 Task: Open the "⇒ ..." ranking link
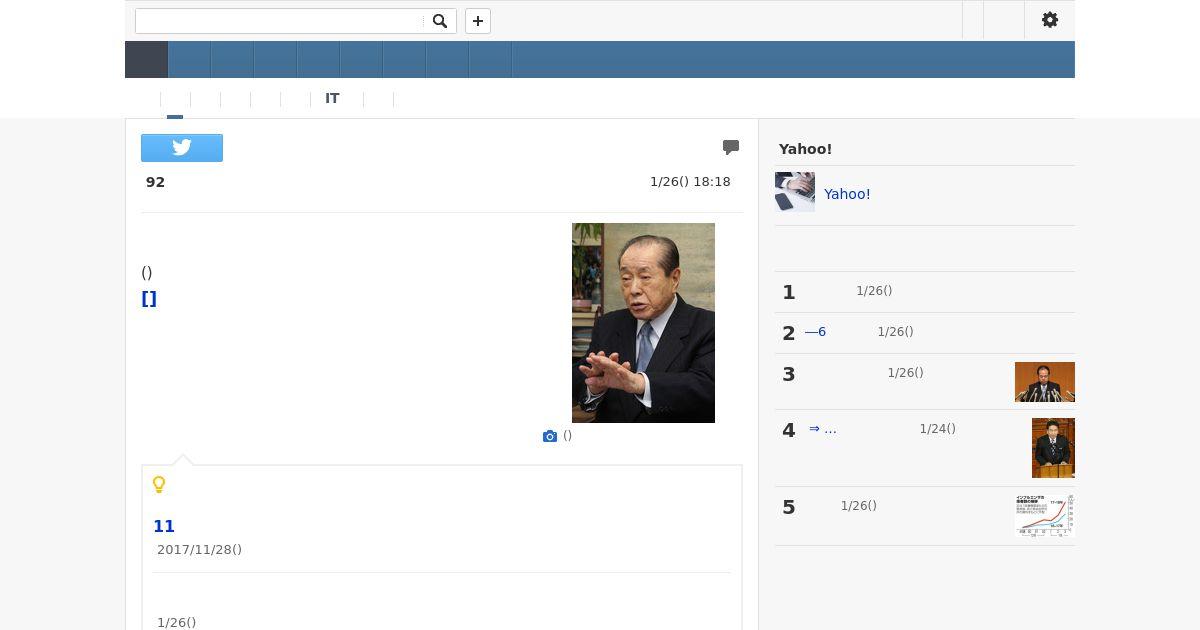pos(822,429)
